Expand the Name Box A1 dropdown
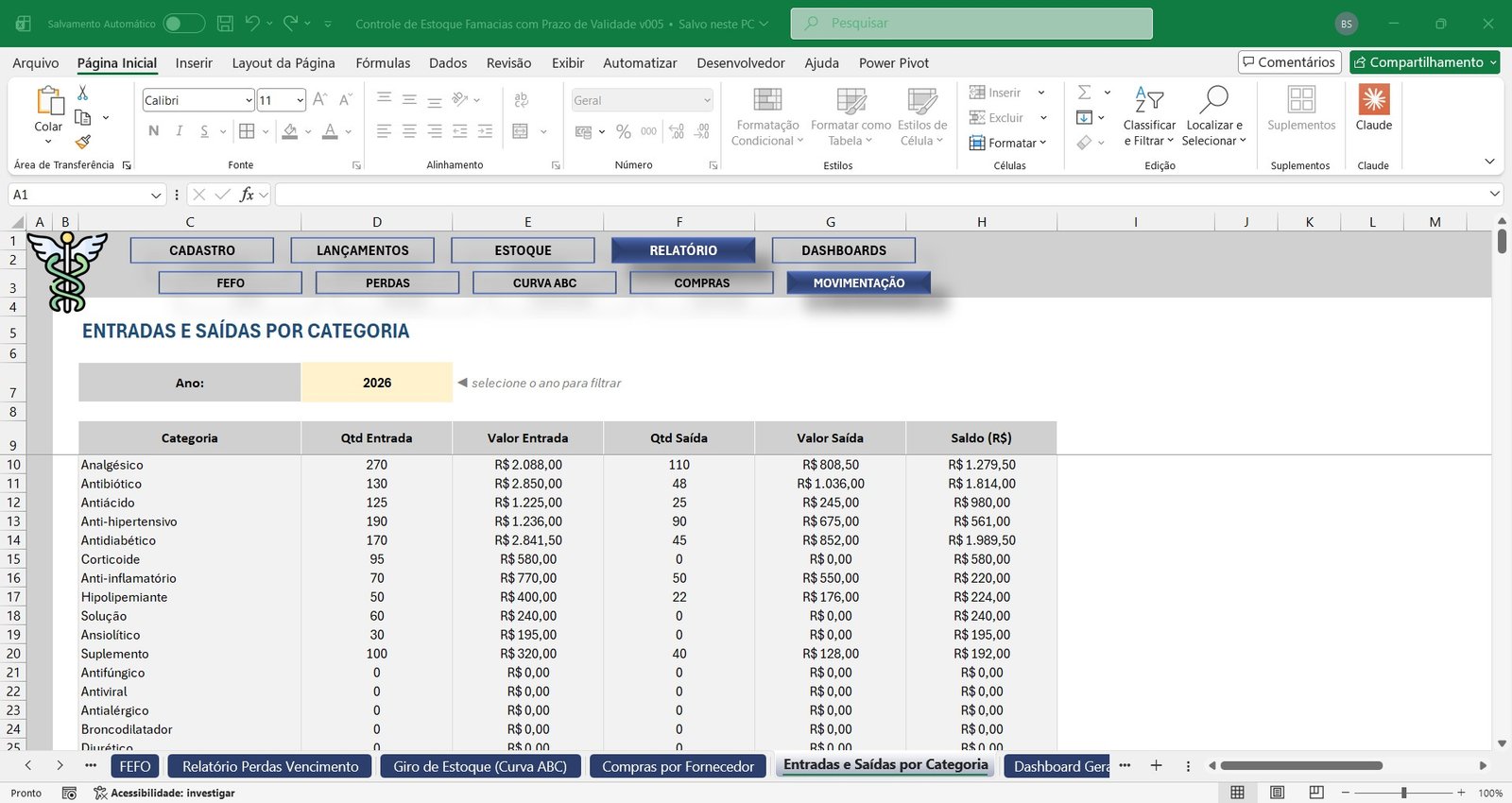The width and height of the screenshot is (1512, 803). pos(156,195)
